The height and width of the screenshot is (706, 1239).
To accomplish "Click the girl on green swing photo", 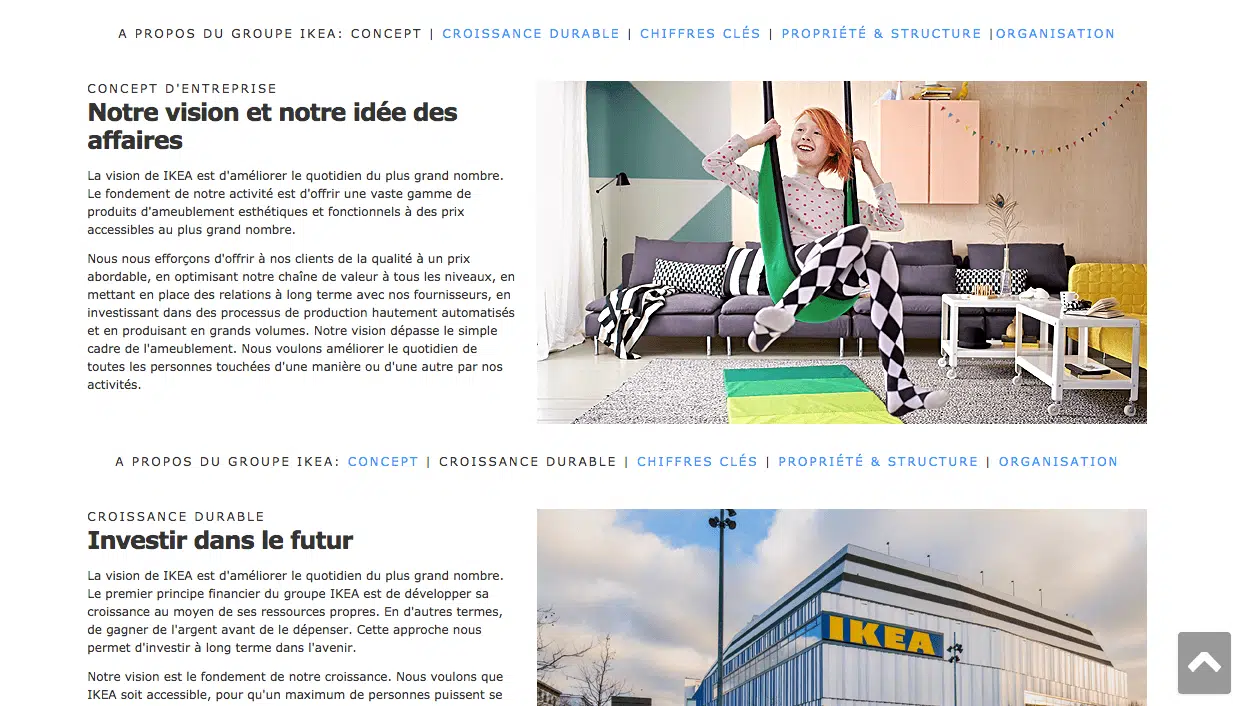I will 842,252.
